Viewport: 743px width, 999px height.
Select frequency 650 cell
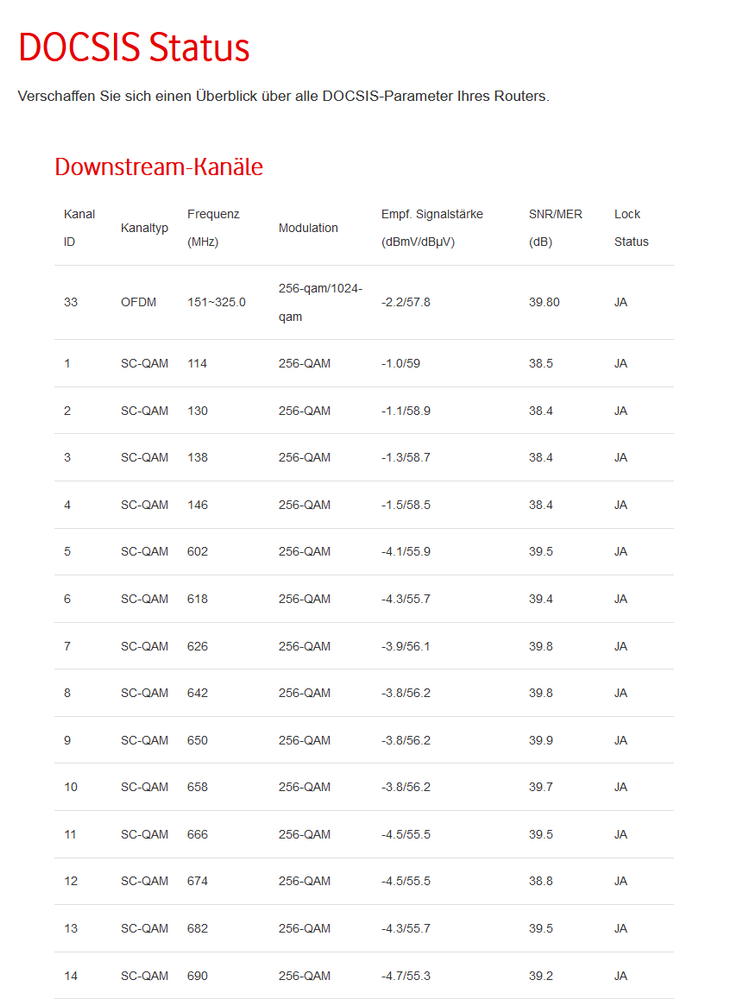coord(198,741)
